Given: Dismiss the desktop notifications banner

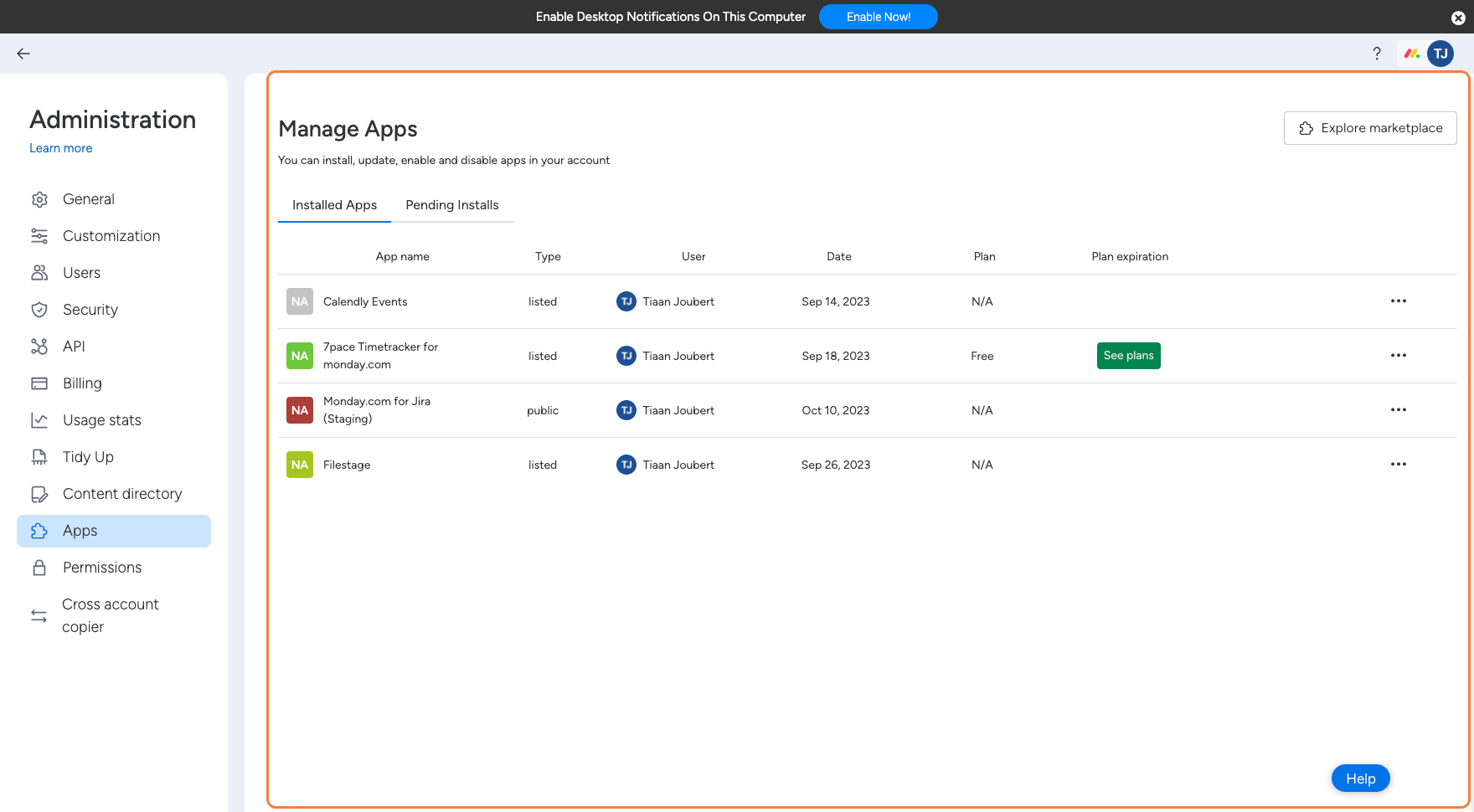Looking at the screenshot, I should tap(1458, 18).
